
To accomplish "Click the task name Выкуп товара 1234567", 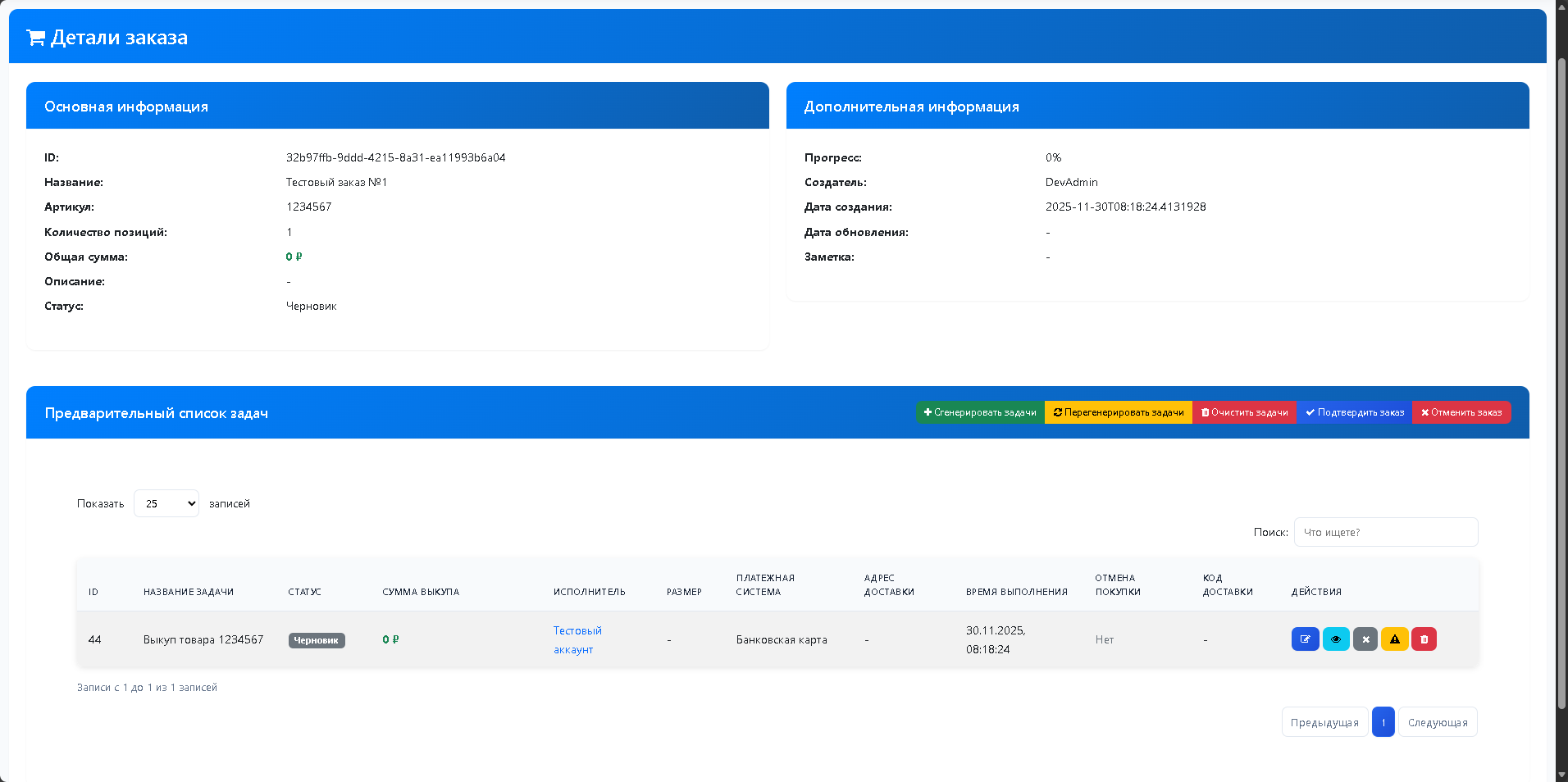I will (x=203, y=639).
